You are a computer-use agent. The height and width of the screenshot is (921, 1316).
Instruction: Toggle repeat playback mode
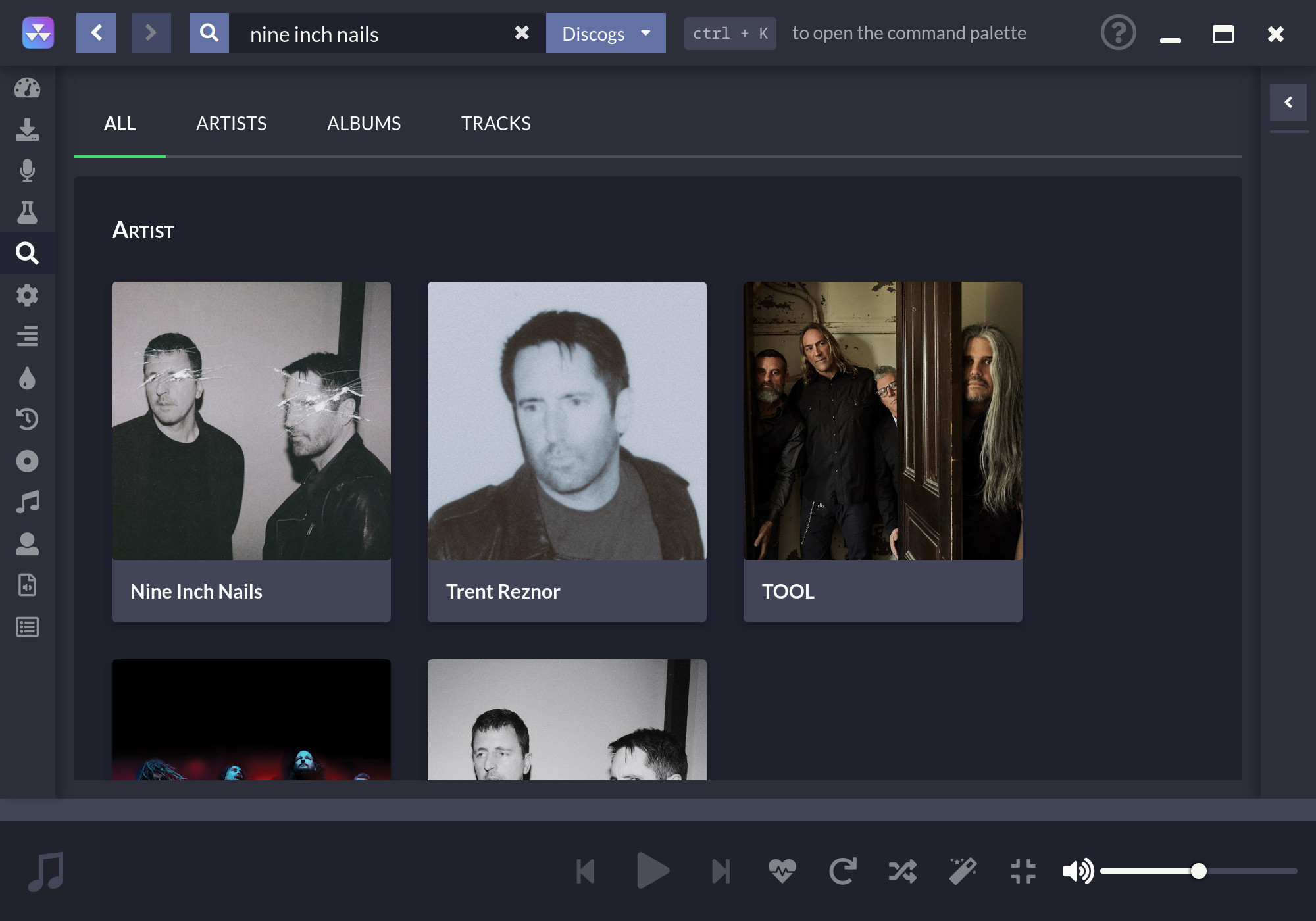click(x=843, y=871)
